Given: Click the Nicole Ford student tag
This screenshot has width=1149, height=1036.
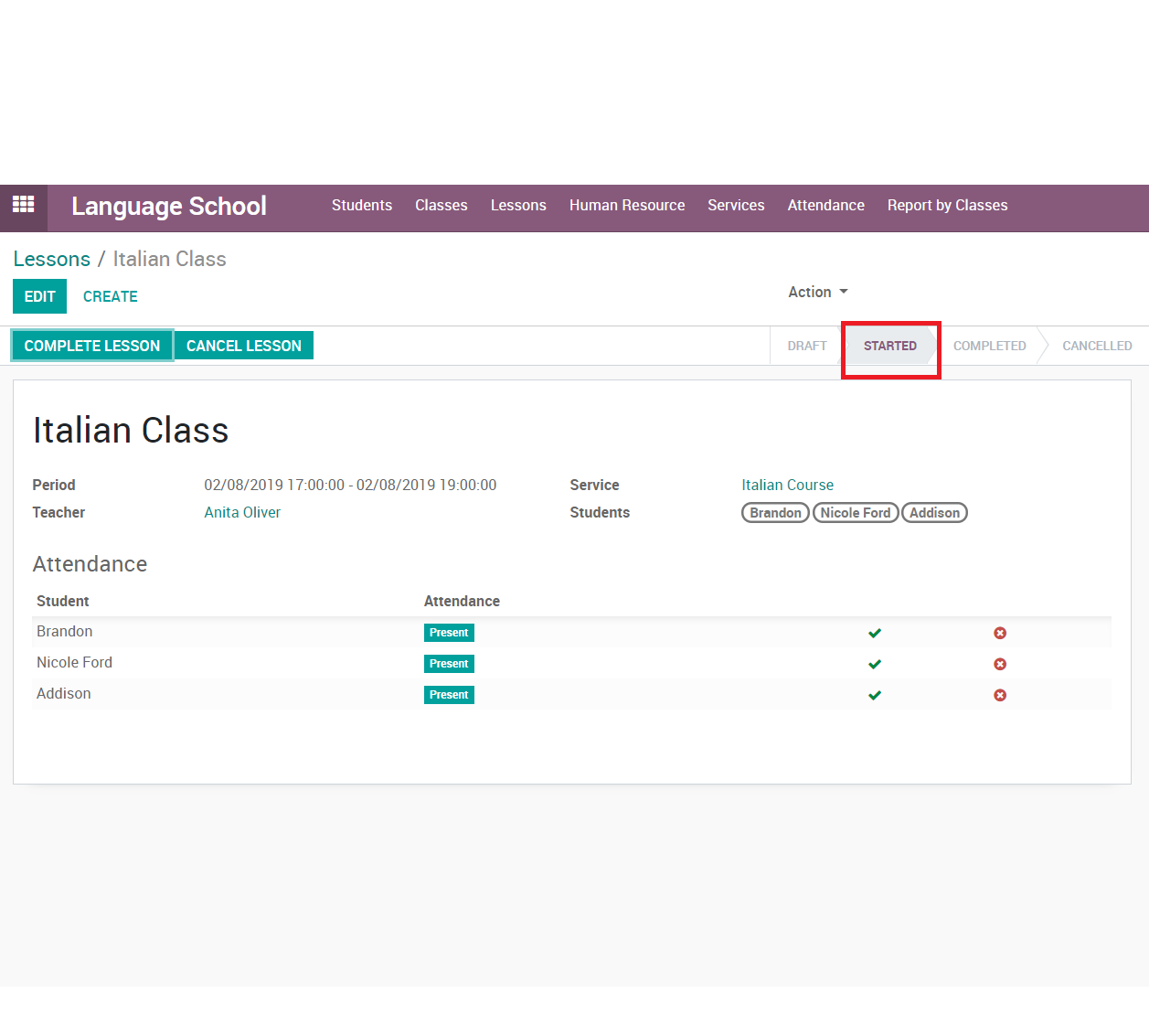Looking at the screenshot, I should click(855, 513).
